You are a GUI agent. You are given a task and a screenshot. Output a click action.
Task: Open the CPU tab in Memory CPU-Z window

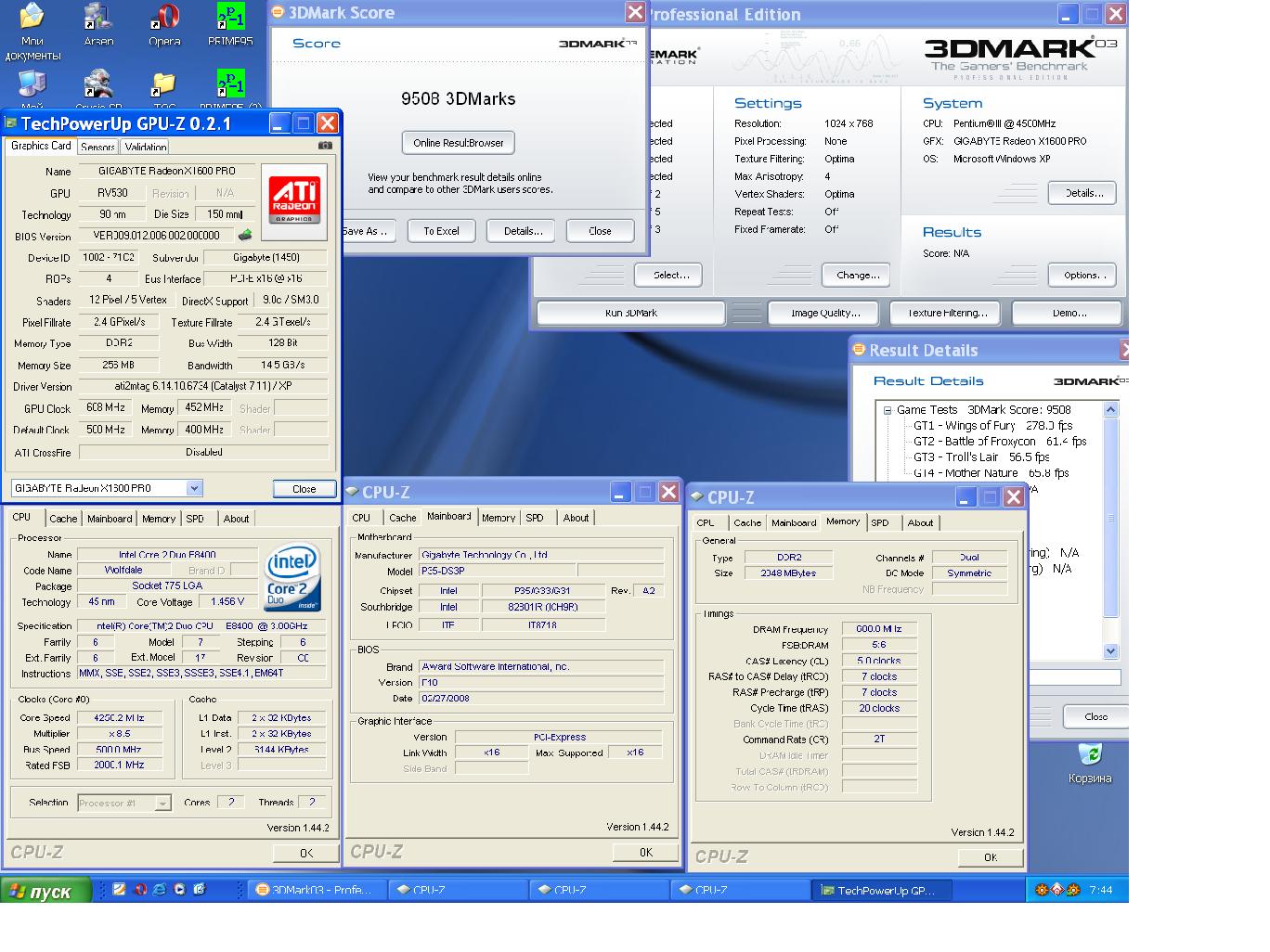[706, 522]
